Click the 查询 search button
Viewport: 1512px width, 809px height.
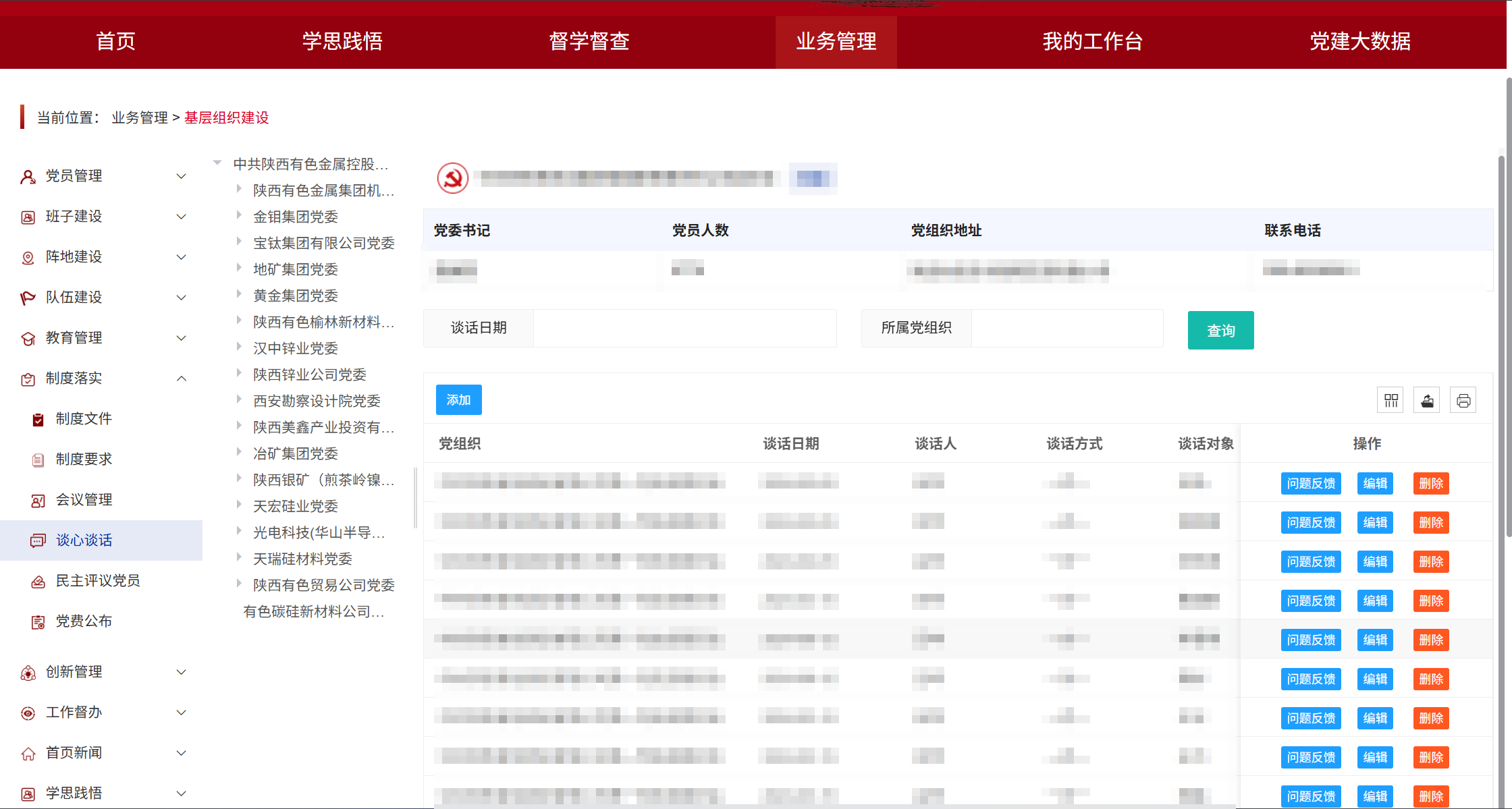click(x=1220, y=330)
